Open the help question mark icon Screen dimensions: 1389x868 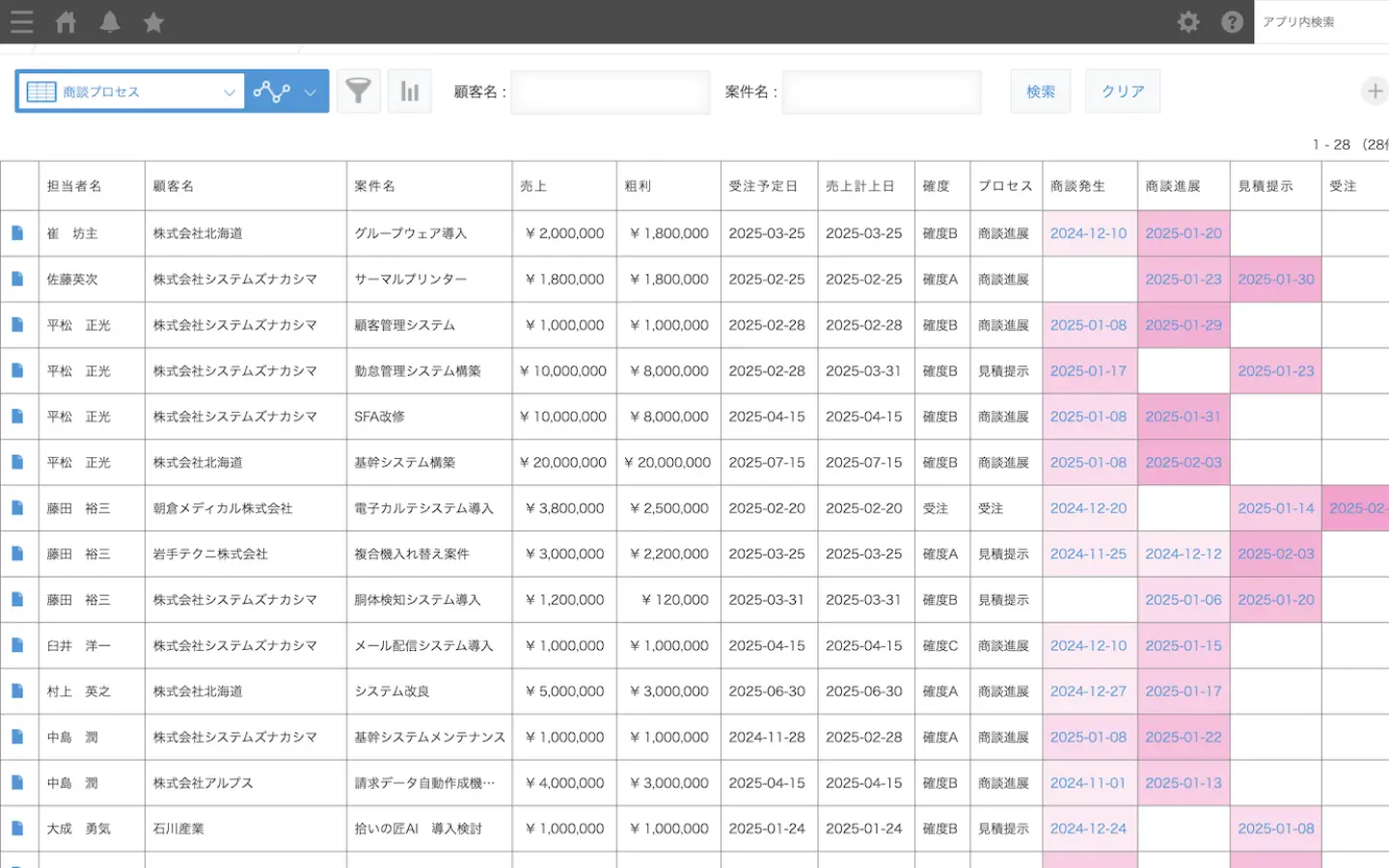(x=1232, y=21)
